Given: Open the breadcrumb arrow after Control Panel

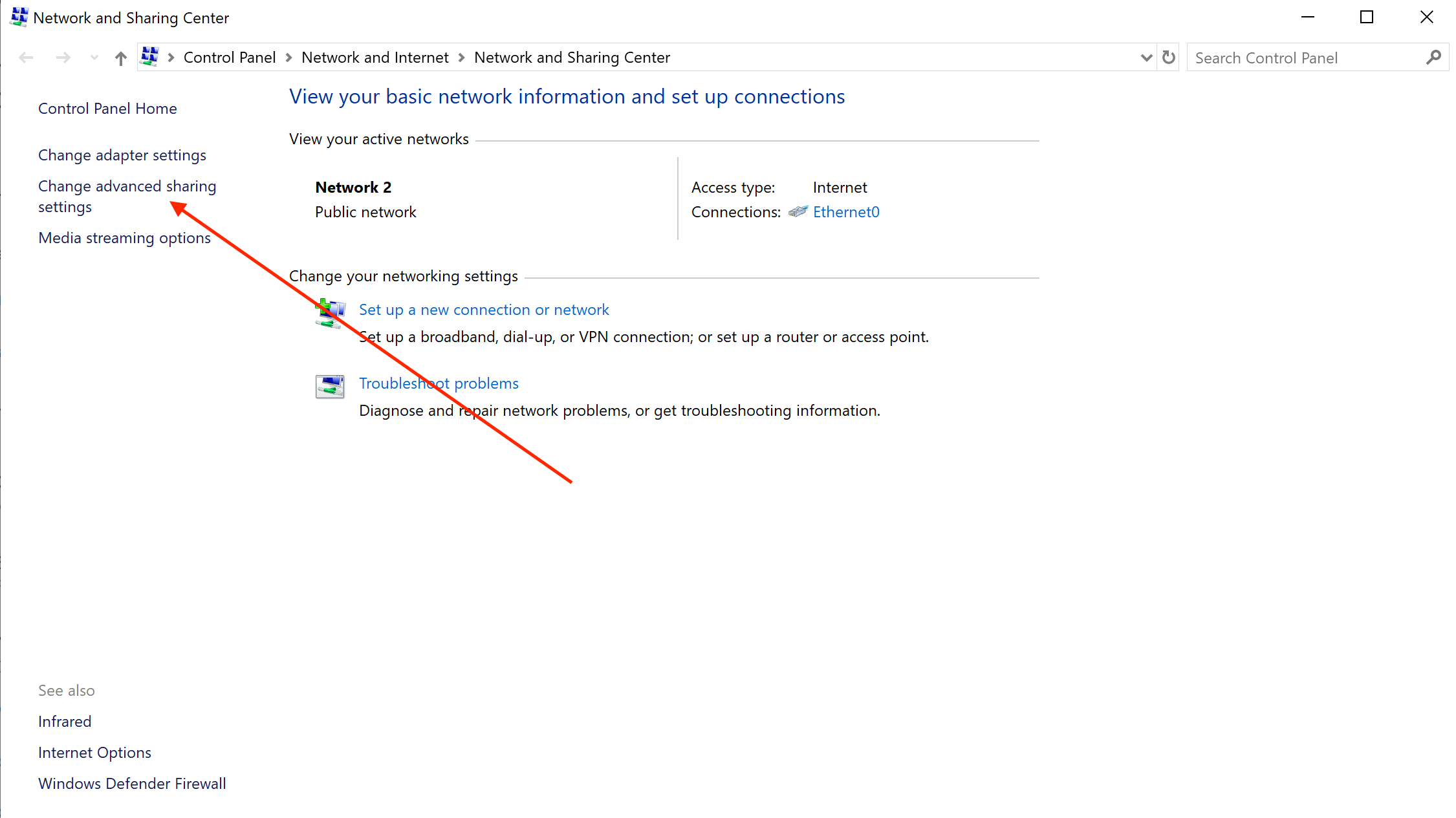Looking at the screenshot, I should (x=288, y=57).
